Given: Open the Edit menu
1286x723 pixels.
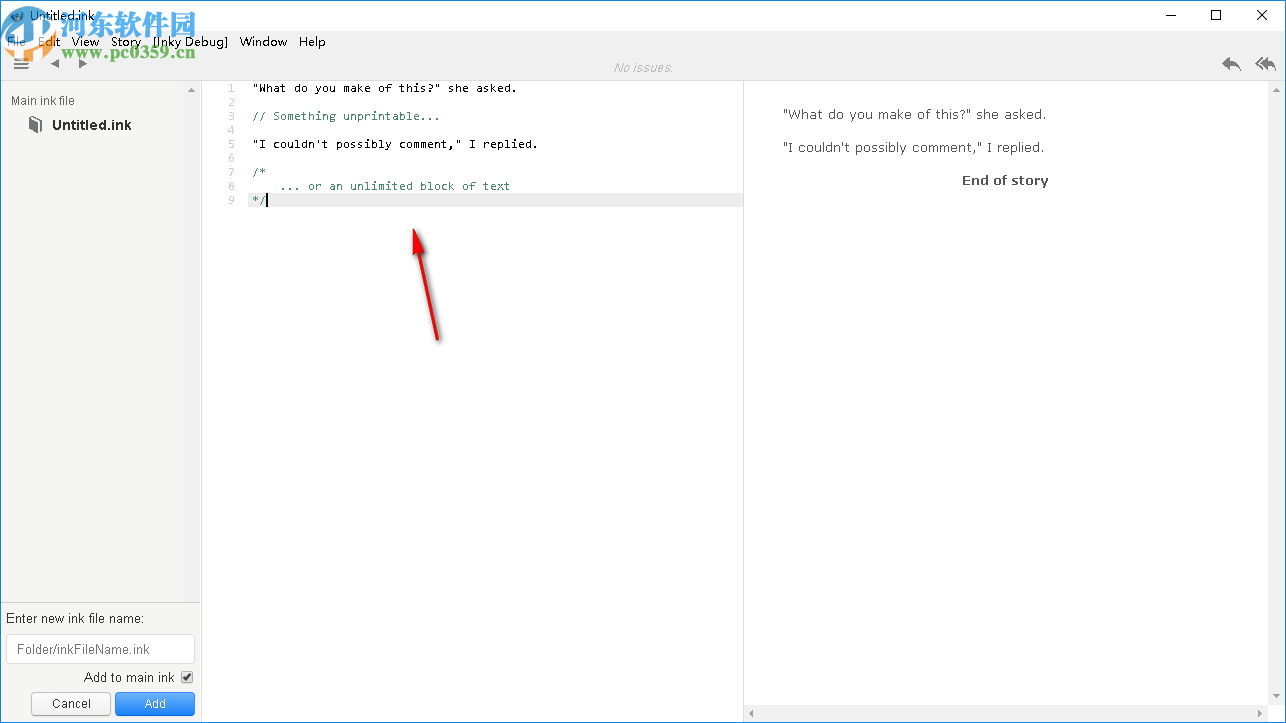Looking at the screenshot, I should click(x=49, y=42).
